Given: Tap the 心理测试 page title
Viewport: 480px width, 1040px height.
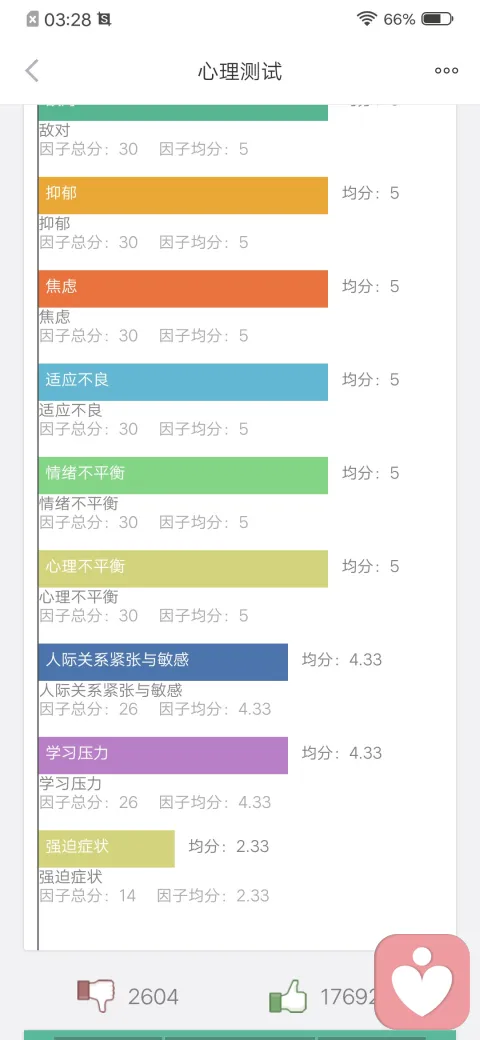Looking at the screenshot, I should click(240, 71).
